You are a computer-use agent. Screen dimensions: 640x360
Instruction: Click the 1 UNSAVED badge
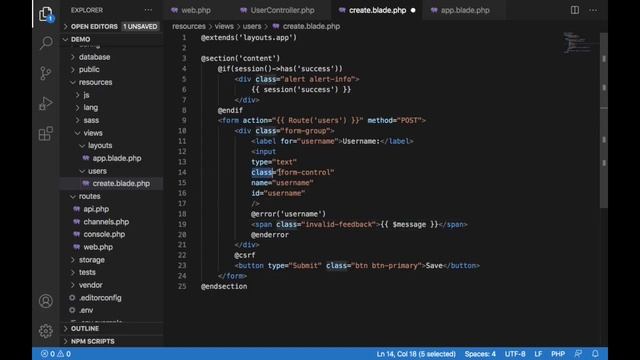click(x=140, y=27)
